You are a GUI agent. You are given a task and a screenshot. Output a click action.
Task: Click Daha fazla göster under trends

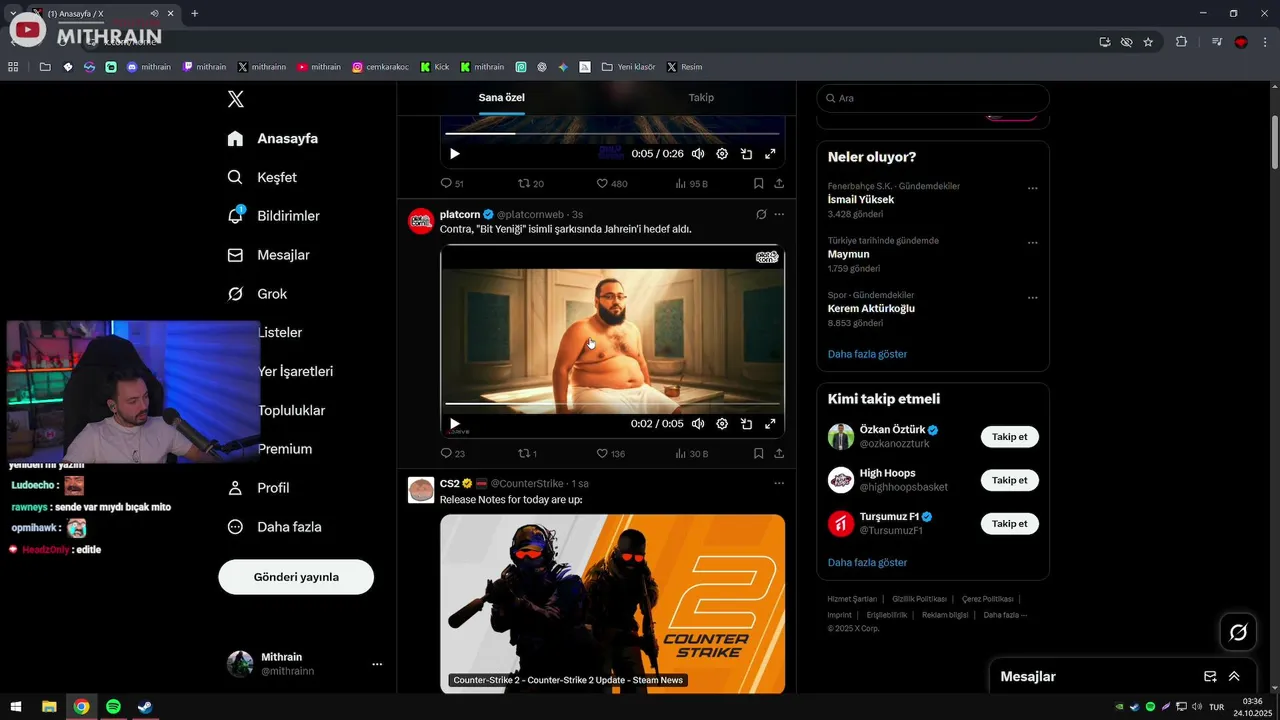pyautogui.click(x=867, y=354)
